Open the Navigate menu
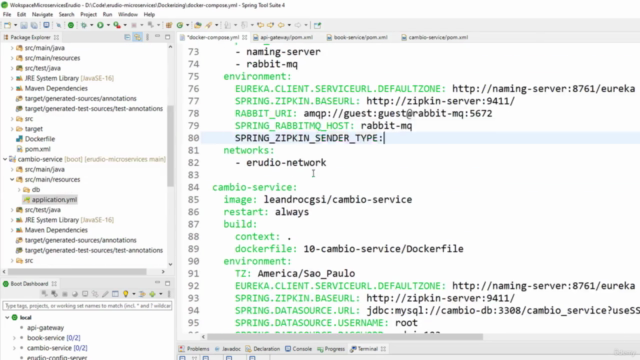The image size is (640, 360). (42, 14)
